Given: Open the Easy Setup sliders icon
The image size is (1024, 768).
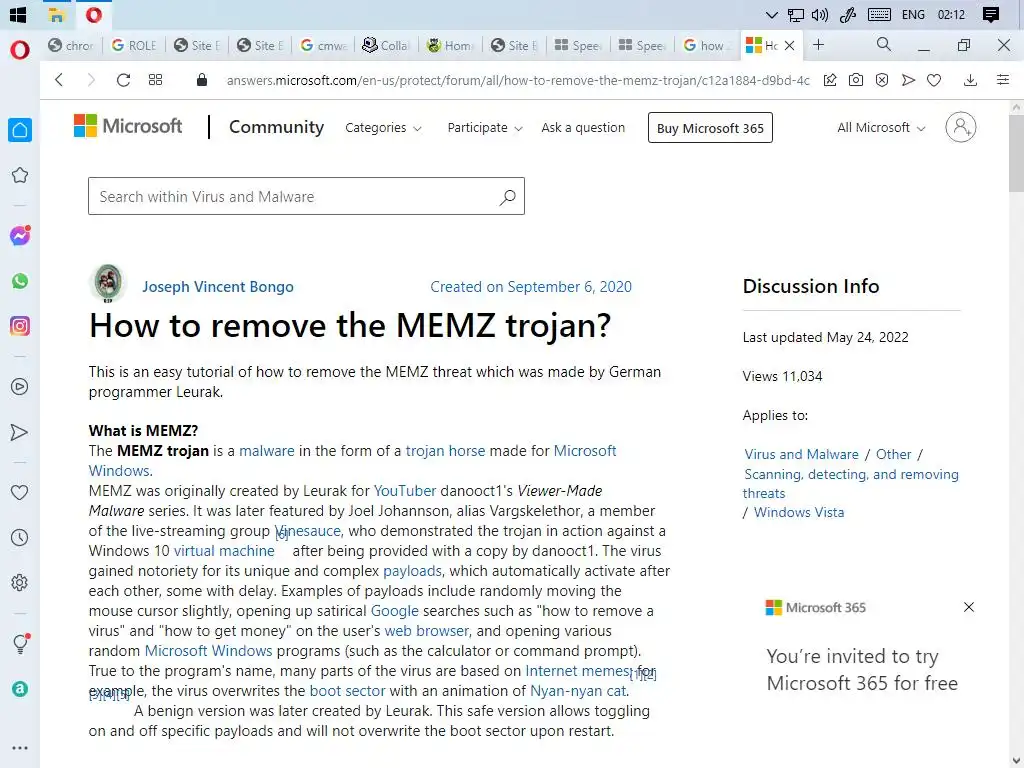Looking at the screenshot, I should click(1003, 80).
